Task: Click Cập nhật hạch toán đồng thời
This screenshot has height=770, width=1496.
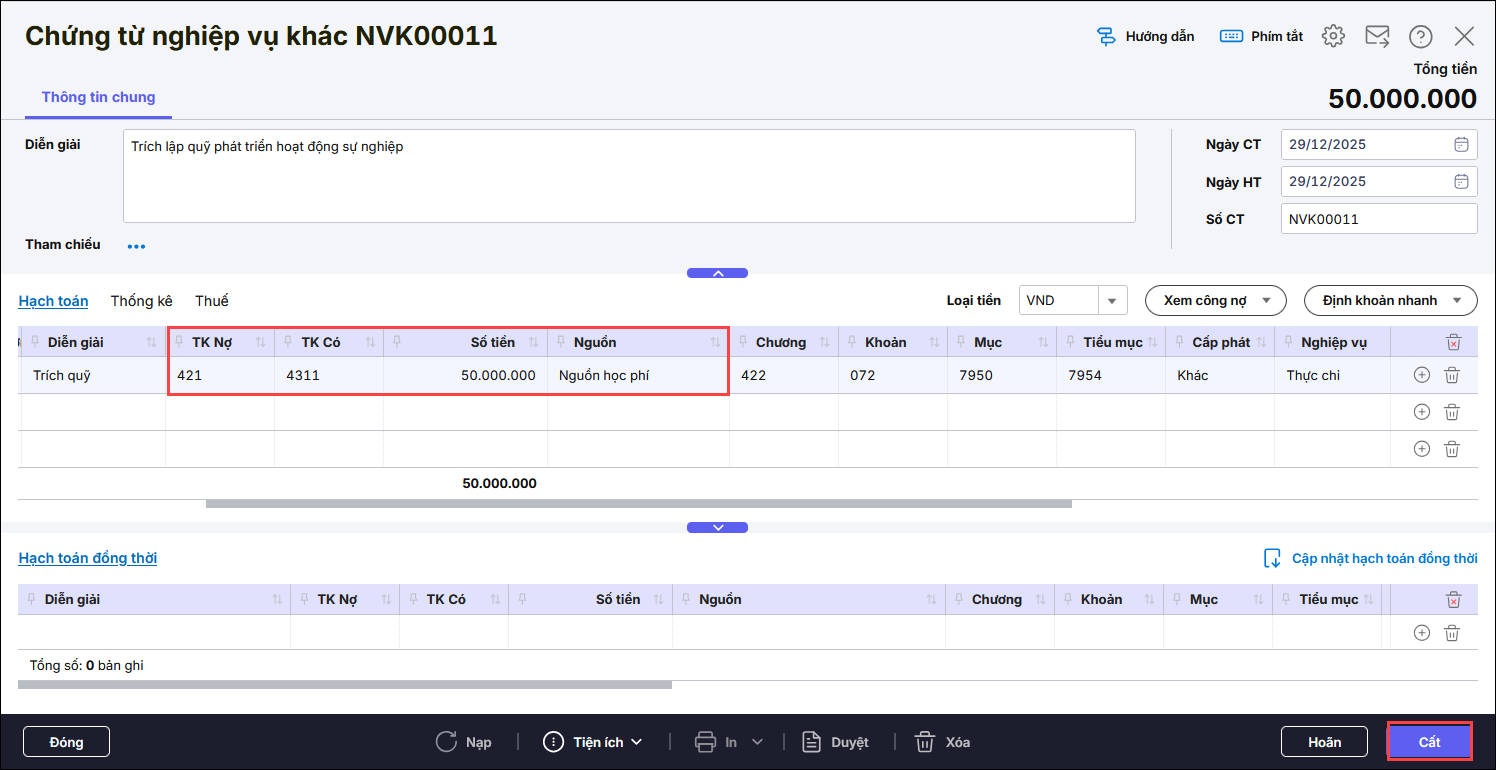Action: [x=1371, y=558]
